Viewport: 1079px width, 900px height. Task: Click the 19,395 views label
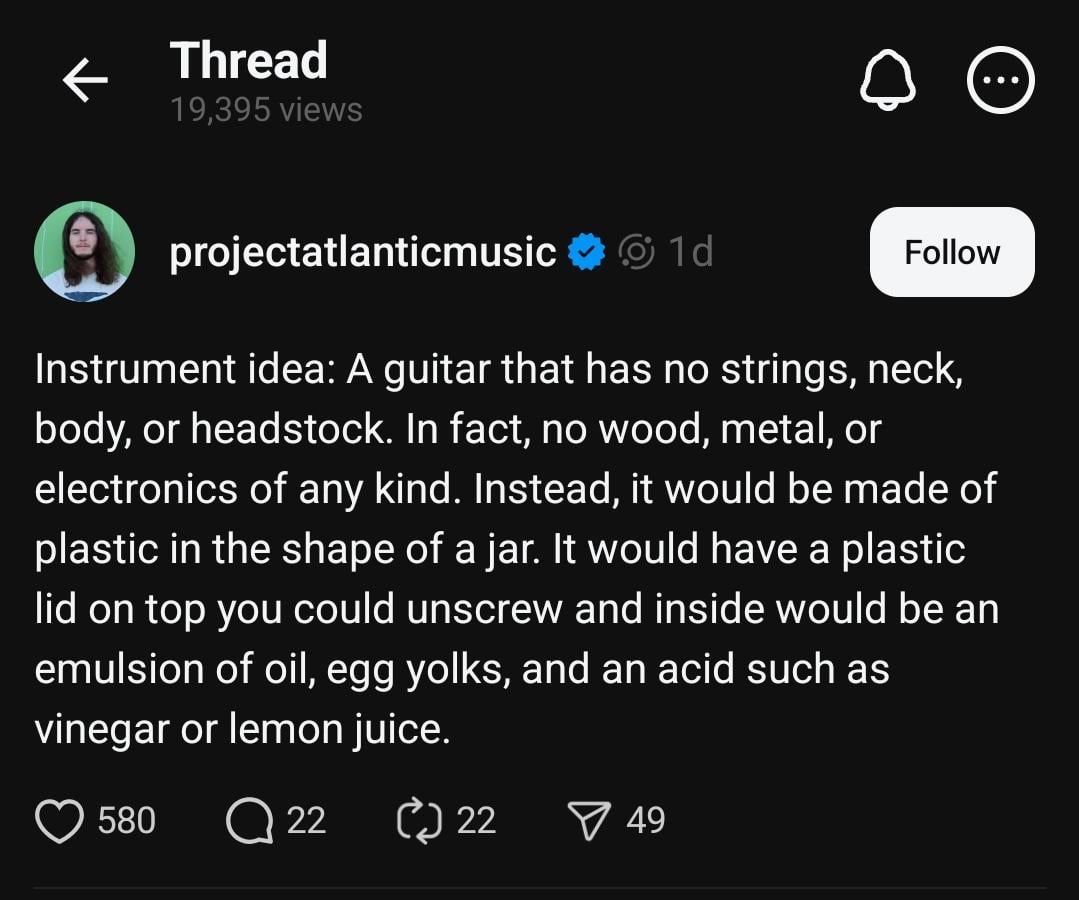pyautogui.click(x=266, y=109)
